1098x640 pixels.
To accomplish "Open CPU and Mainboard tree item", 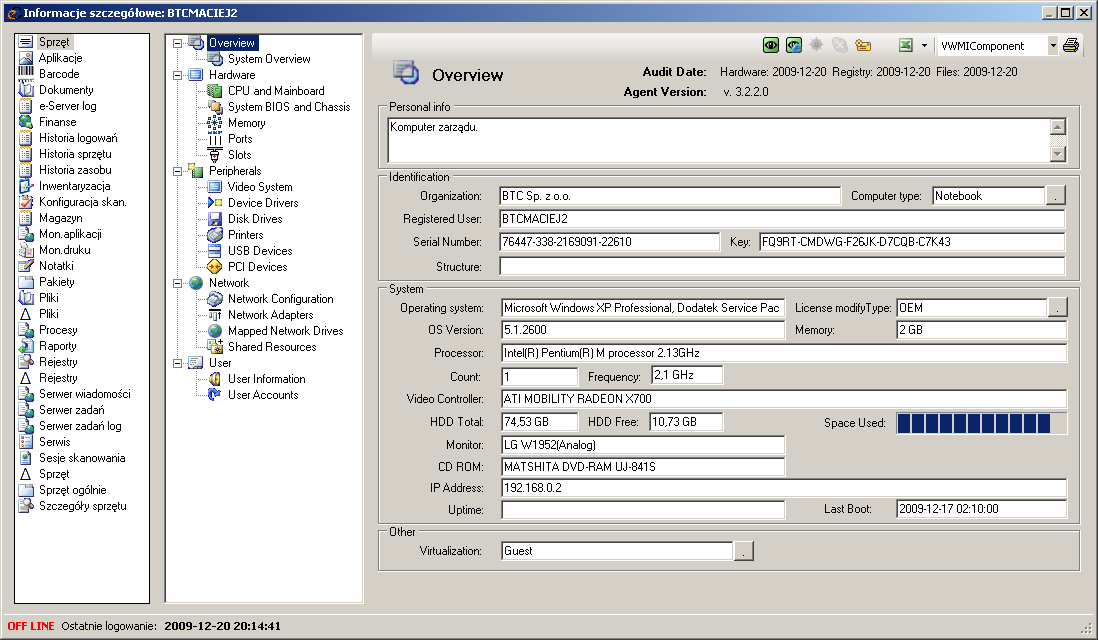I will pyautogui.click(x=276, y=91).
